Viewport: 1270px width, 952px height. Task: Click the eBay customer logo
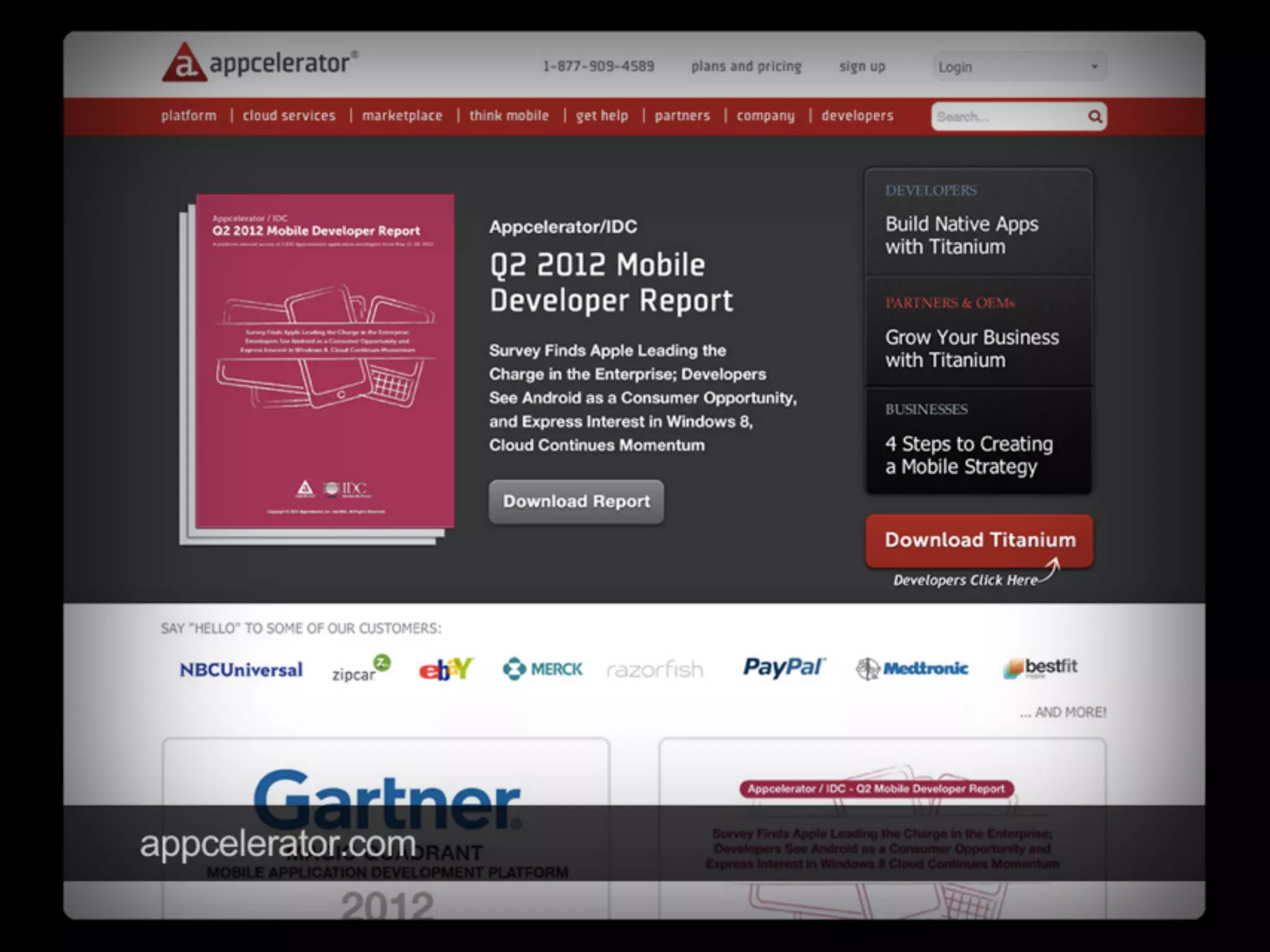pyautogui.click(x=446, y=669)
